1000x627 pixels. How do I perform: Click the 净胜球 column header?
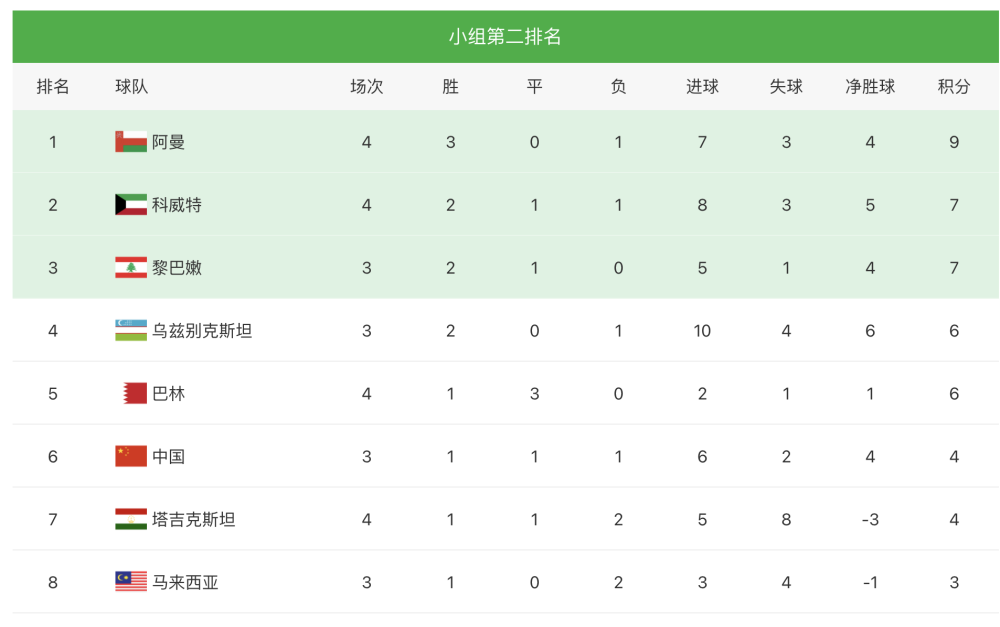point(870,87)
